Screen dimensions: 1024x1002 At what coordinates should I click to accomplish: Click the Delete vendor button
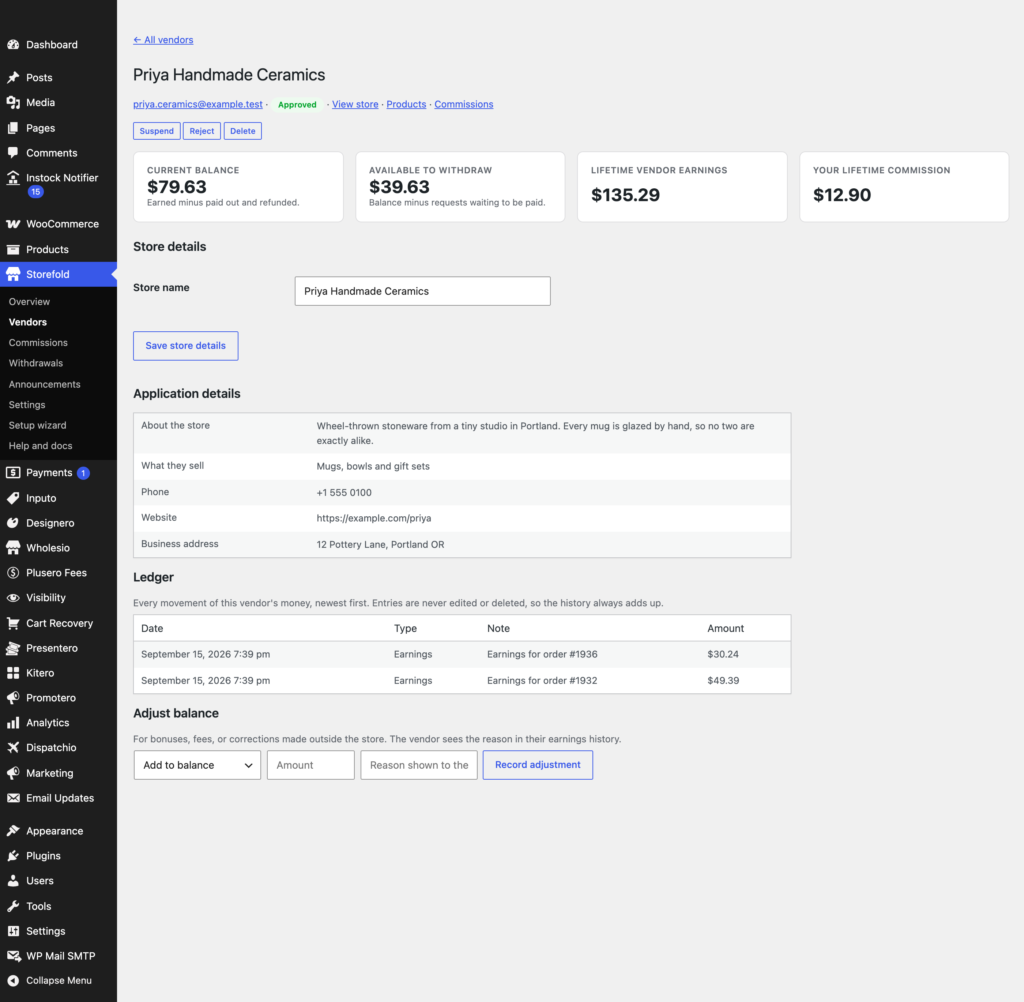pos(243,131)
